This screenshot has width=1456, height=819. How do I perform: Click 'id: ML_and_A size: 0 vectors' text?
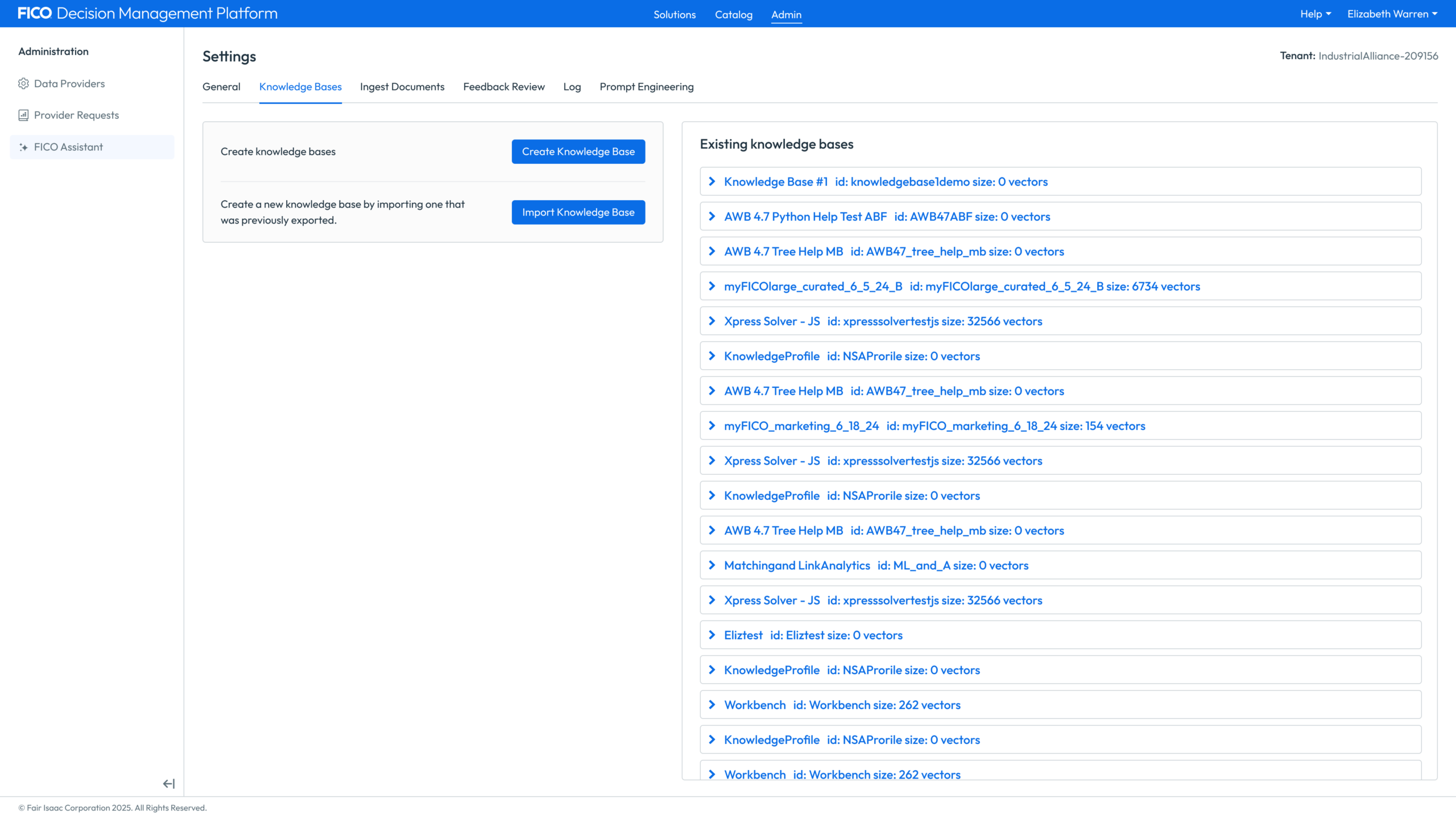point(953,565)
